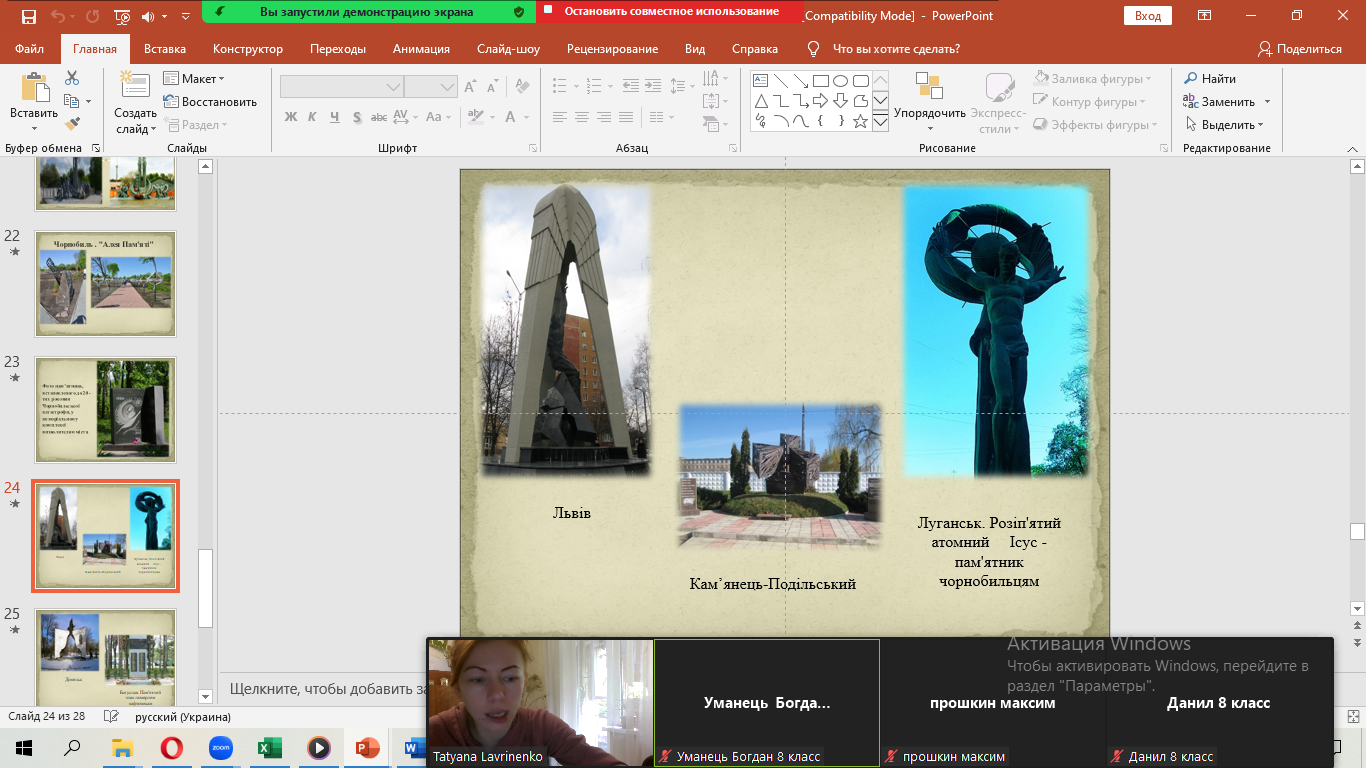Image resolution: width=1366 pixels, height=768 pixels.
Task: Click the Кам'янець-Подільський caption text
Action: [x=773, y=584]
